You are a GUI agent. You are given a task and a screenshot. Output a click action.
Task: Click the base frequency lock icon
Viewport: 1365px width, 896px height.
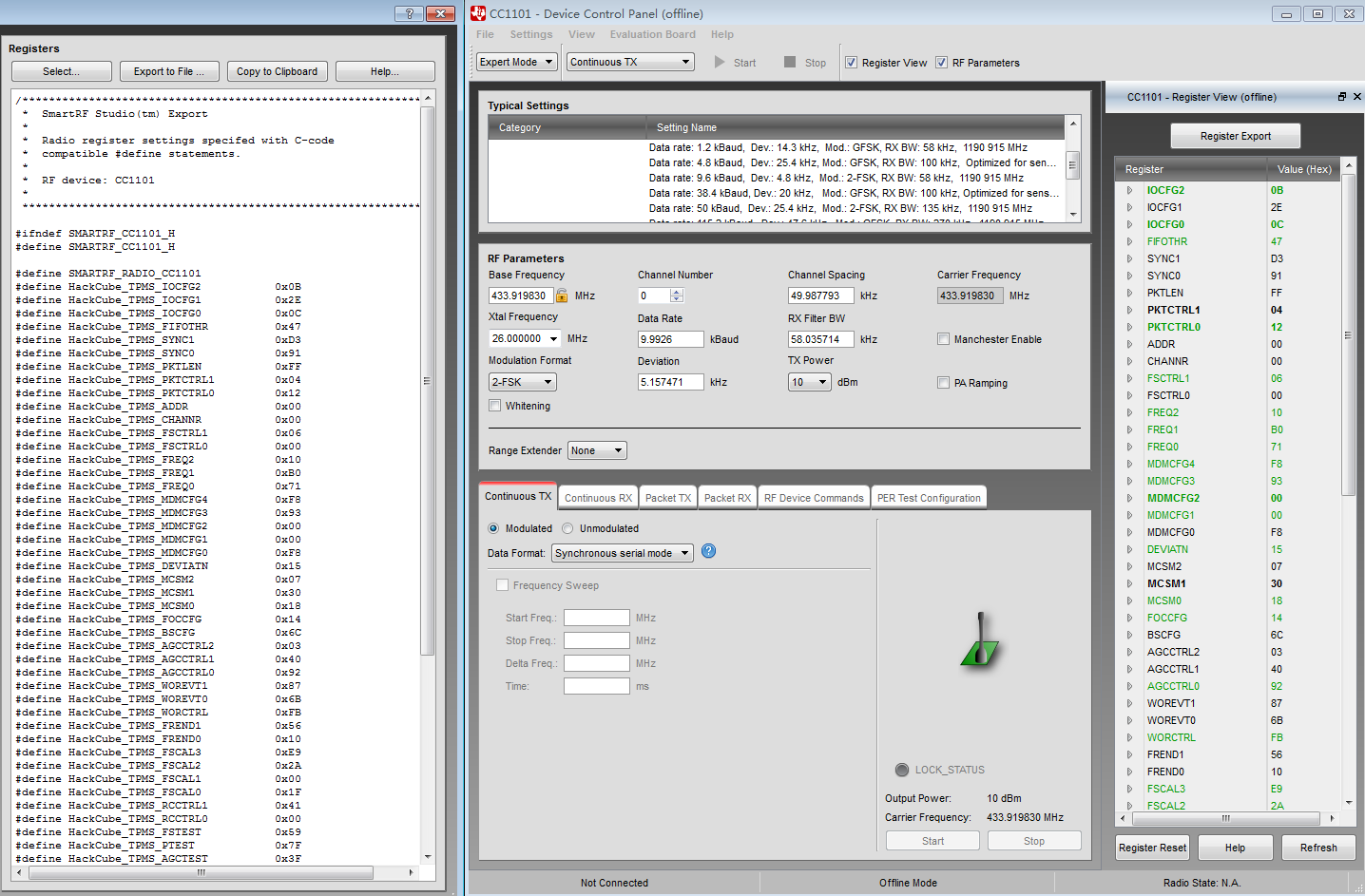pos(562,295)
